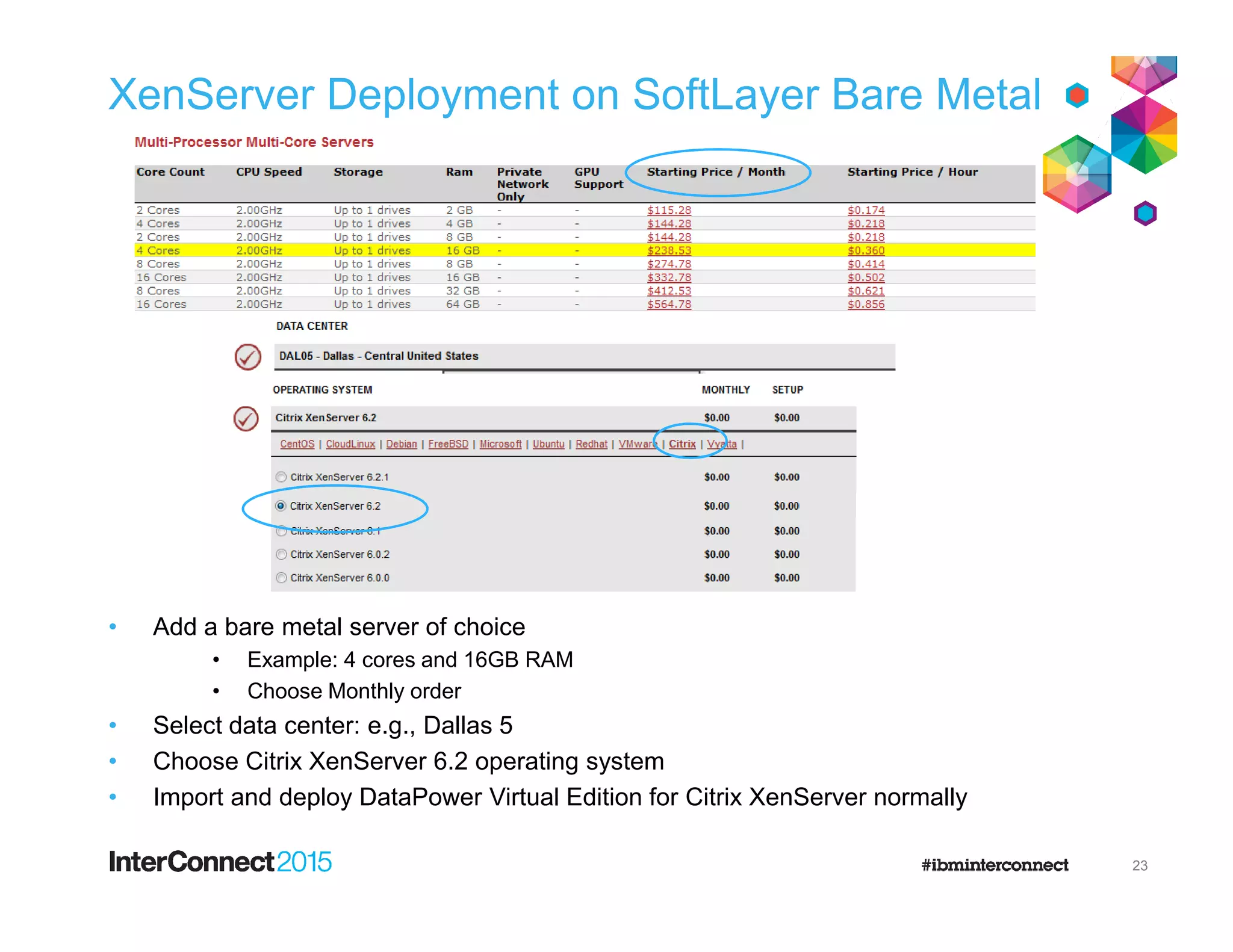Click the MONTHLY column label
This screenshot has width=1233, height=952.
(726, 390)
